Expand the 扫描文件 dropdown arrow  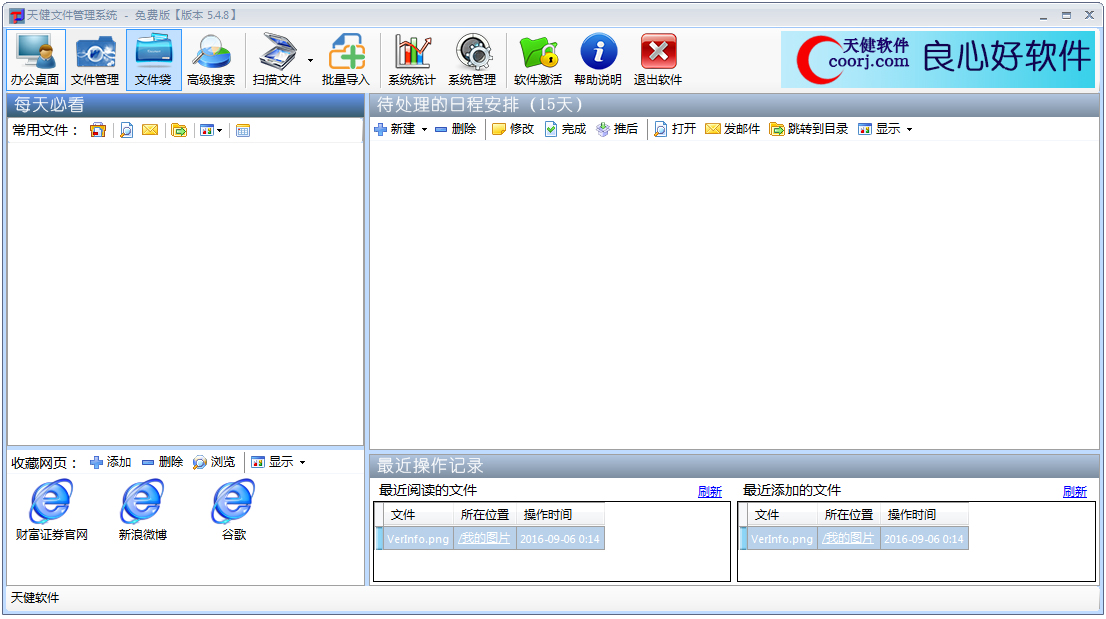click(x=310, y=61)
